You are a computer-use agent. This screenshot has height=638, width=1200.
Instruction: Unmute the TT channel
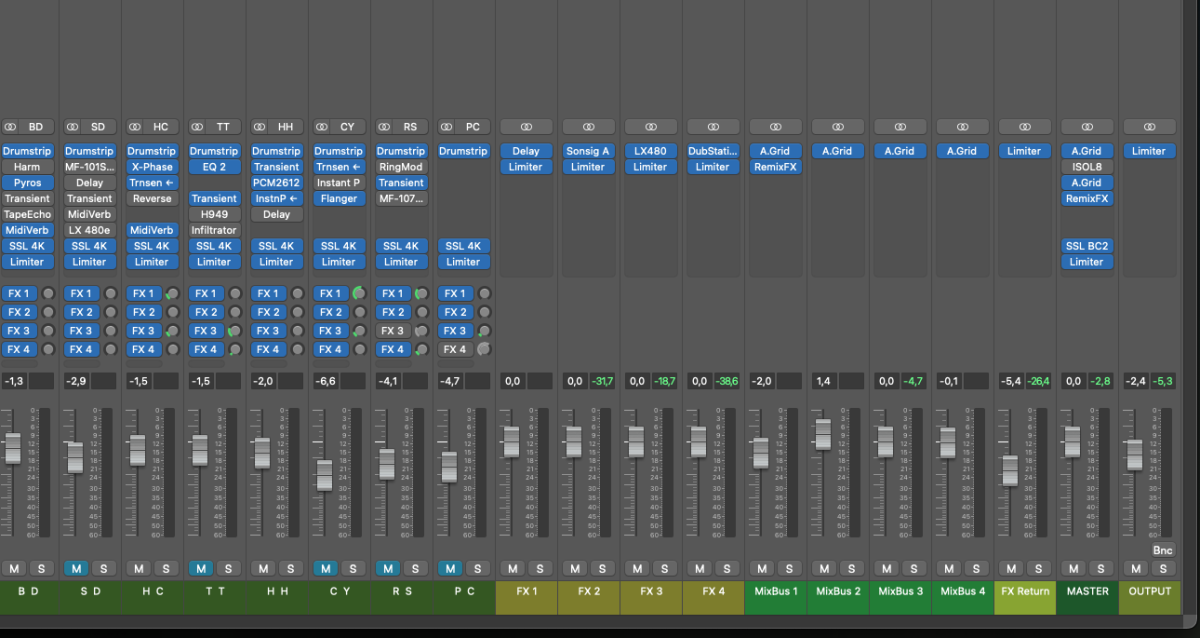point(201,568)
